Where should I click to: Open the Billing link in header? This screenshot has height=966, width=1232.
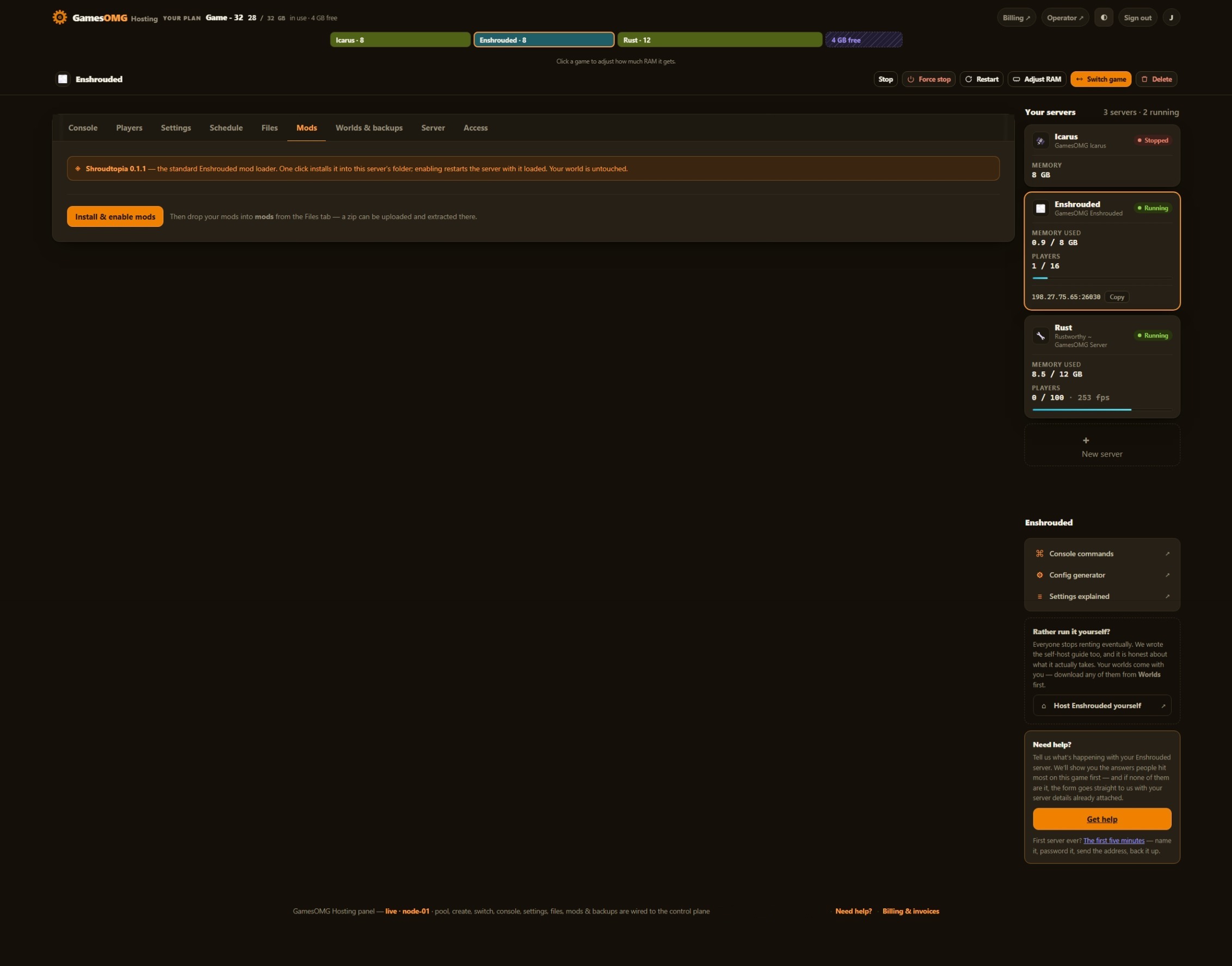[x=1017, y=17]
